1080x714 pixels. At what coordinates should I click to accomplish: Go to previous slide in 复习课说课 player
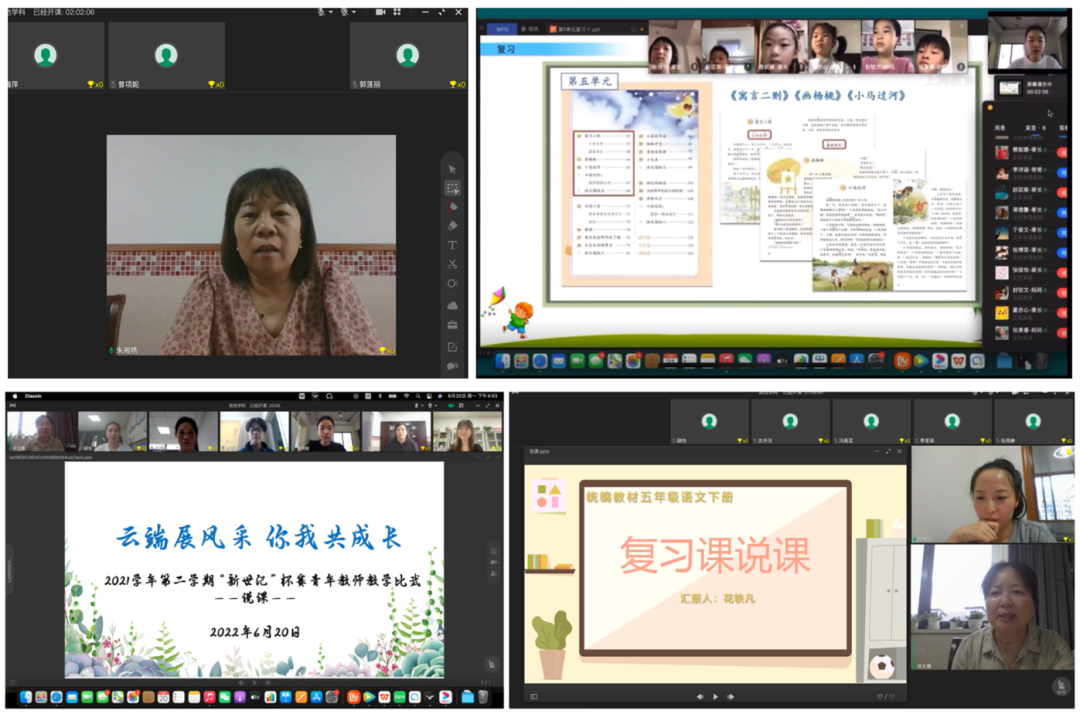click(699, 696)
